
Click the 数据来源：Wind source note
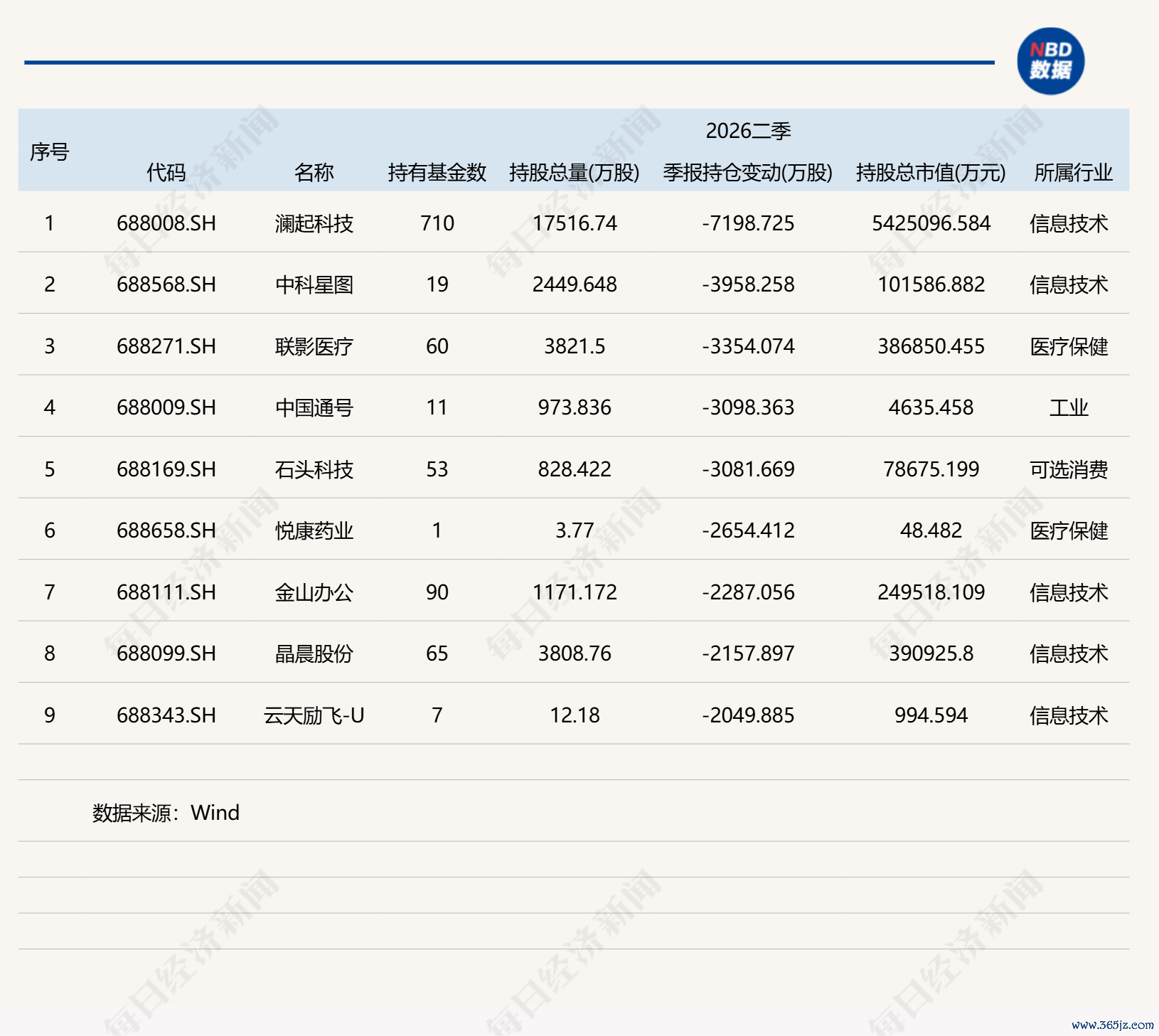click(x=166, y=813)
